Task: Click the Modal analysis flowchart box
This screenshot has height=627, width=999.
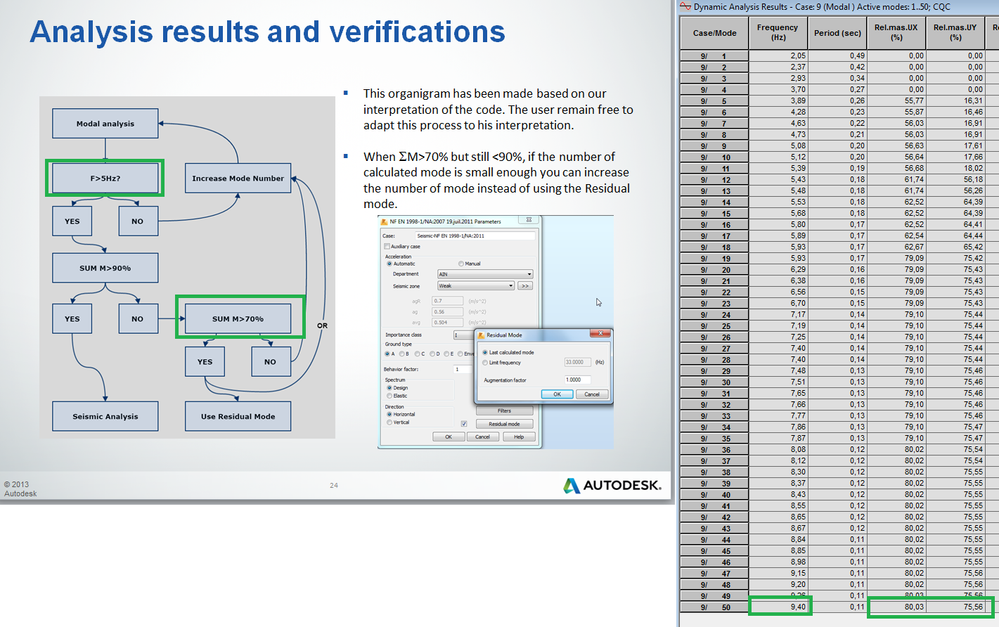Action: [105, 124]
